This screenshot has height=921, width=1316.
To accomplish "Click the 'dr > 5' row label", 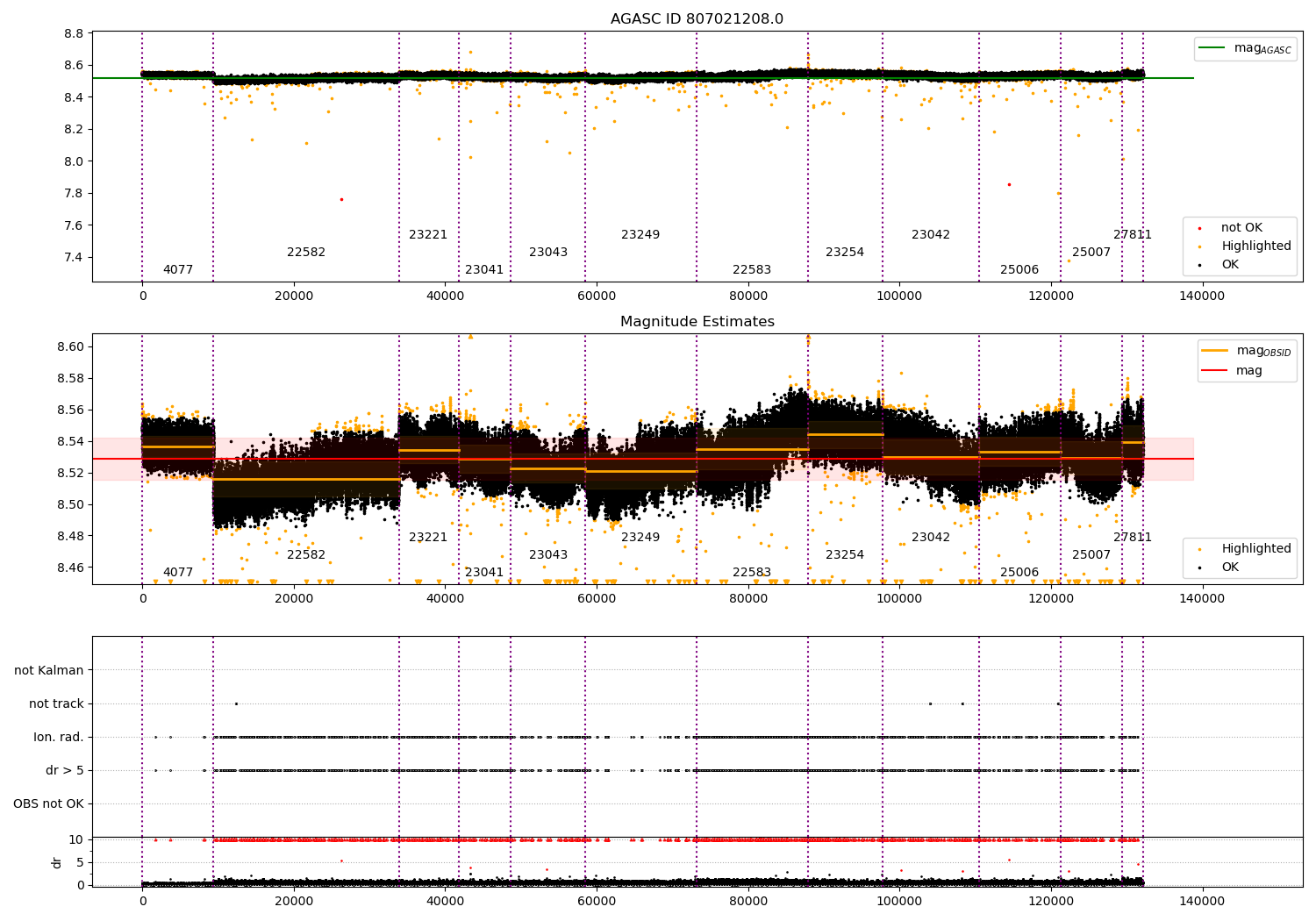I will coord(65,770).
